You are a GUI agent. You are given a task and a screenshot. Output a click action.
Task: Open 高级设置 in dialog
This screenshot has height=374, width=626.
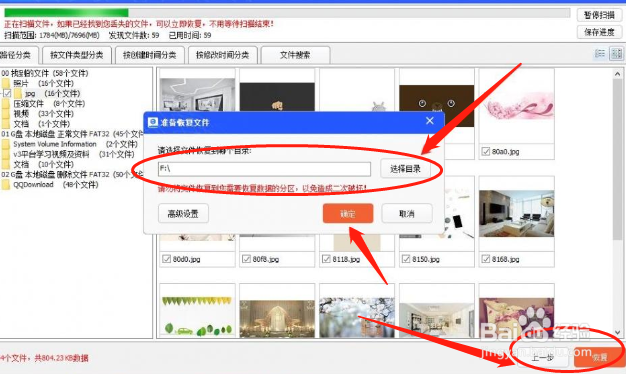[183, 214]
